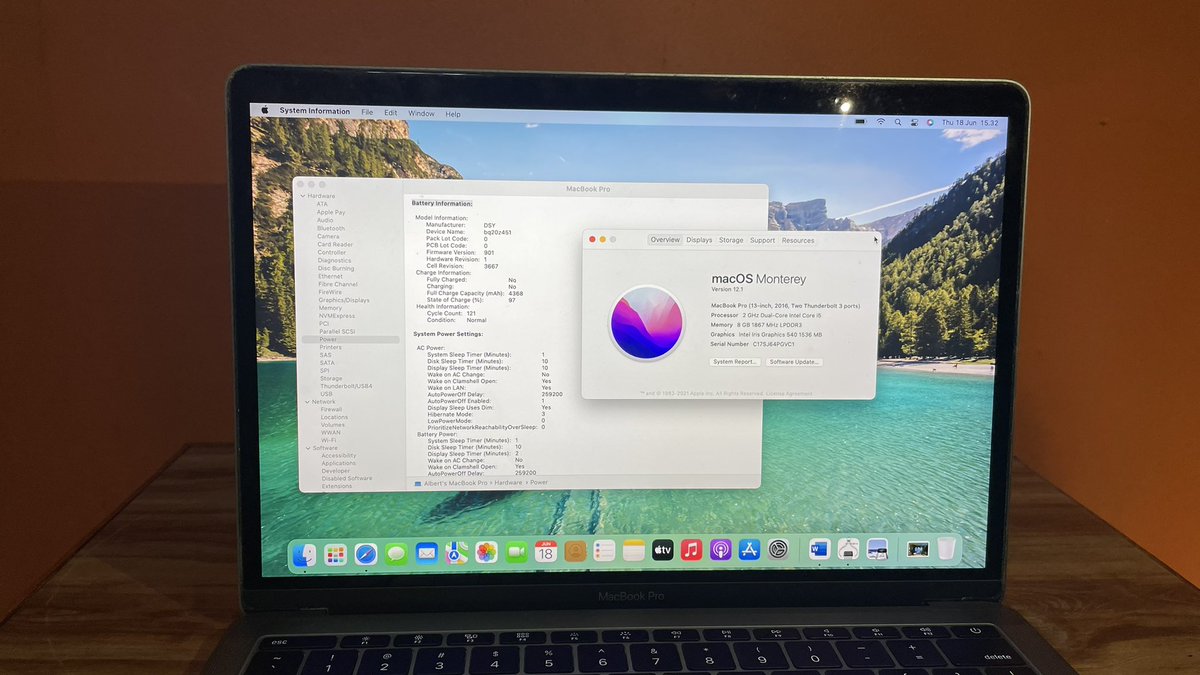Switch to the Support tab
Viewport: 1200px width, 675px height.
pos(762,240)
